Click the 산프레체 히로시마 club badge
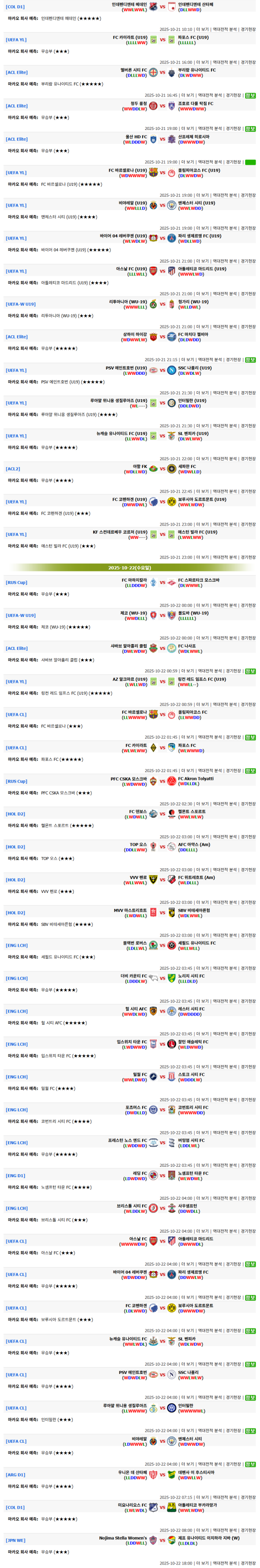 (x=172, y=140)
